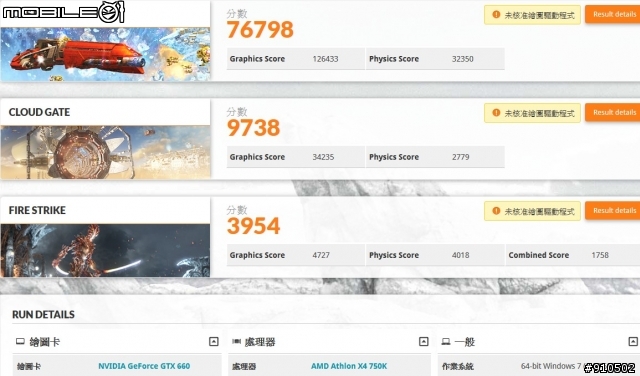
Task: Click Combined Score value 1758
Action: point(600,255)
